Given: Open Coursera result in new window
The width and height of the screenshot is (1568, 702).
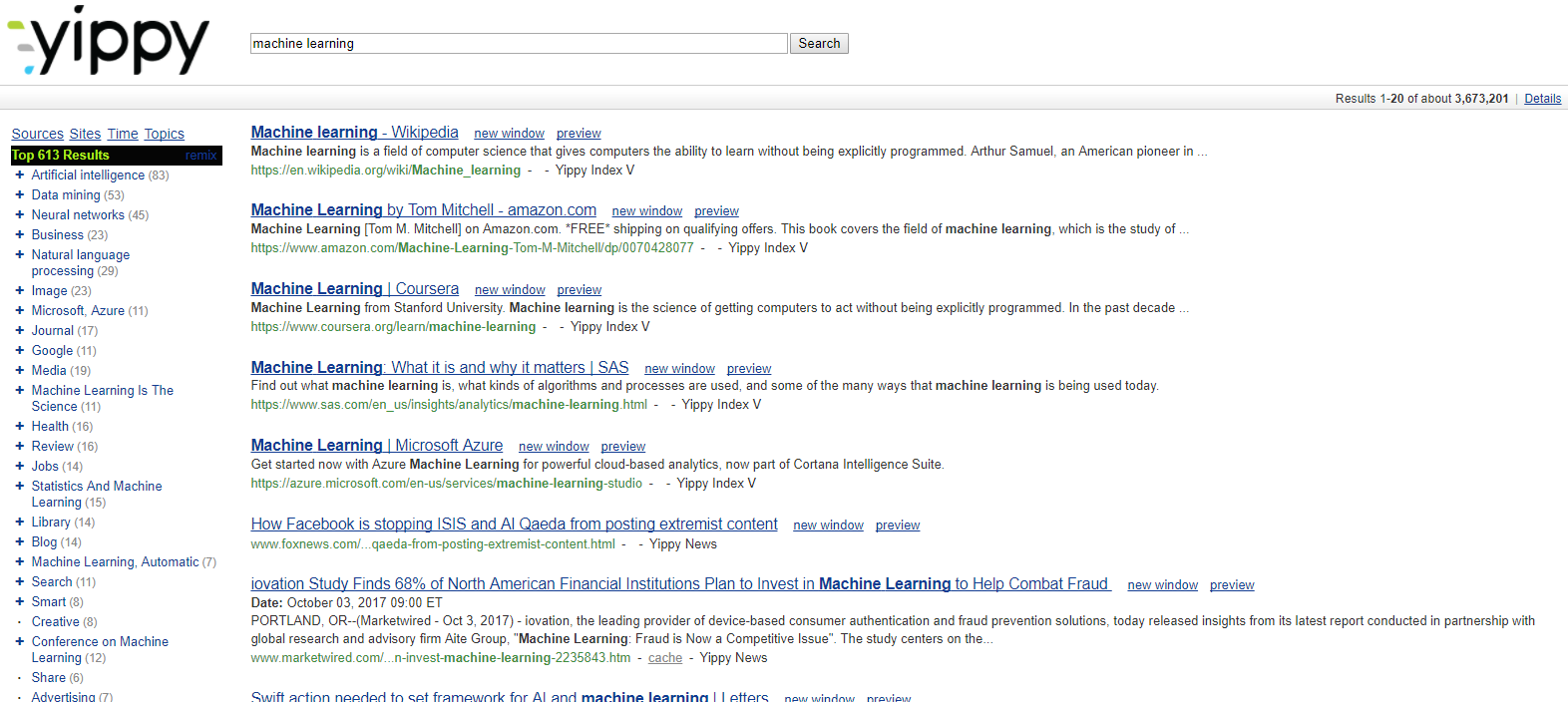Looking at the screenshot, I should point(510,290).
